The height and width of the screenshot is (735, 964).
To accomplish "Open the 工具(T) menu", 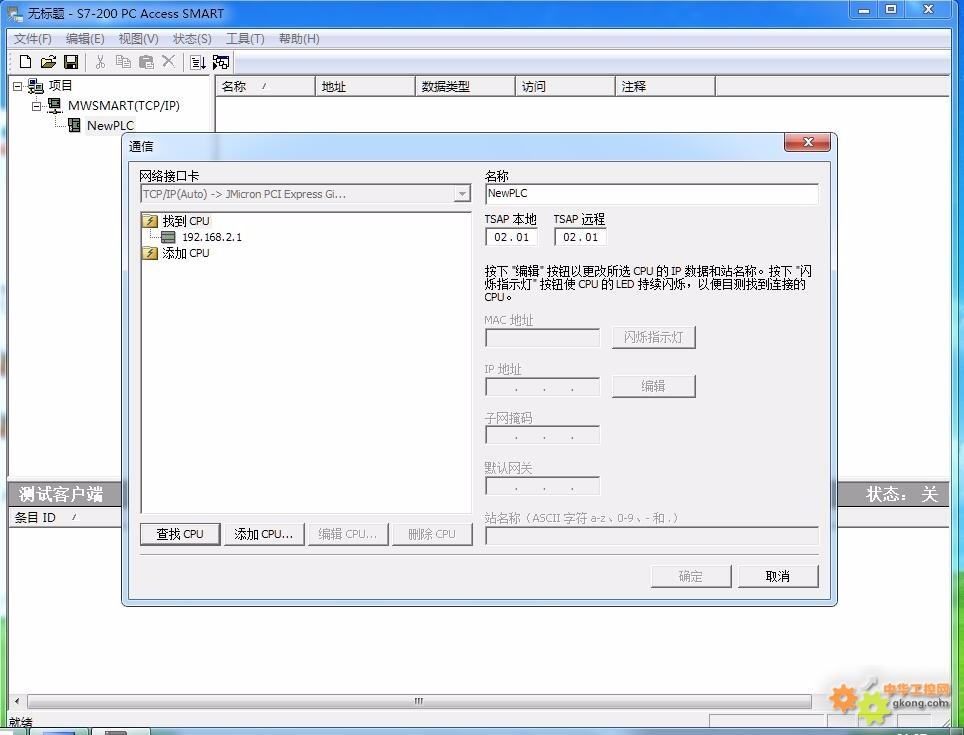I will click(245, 39).
